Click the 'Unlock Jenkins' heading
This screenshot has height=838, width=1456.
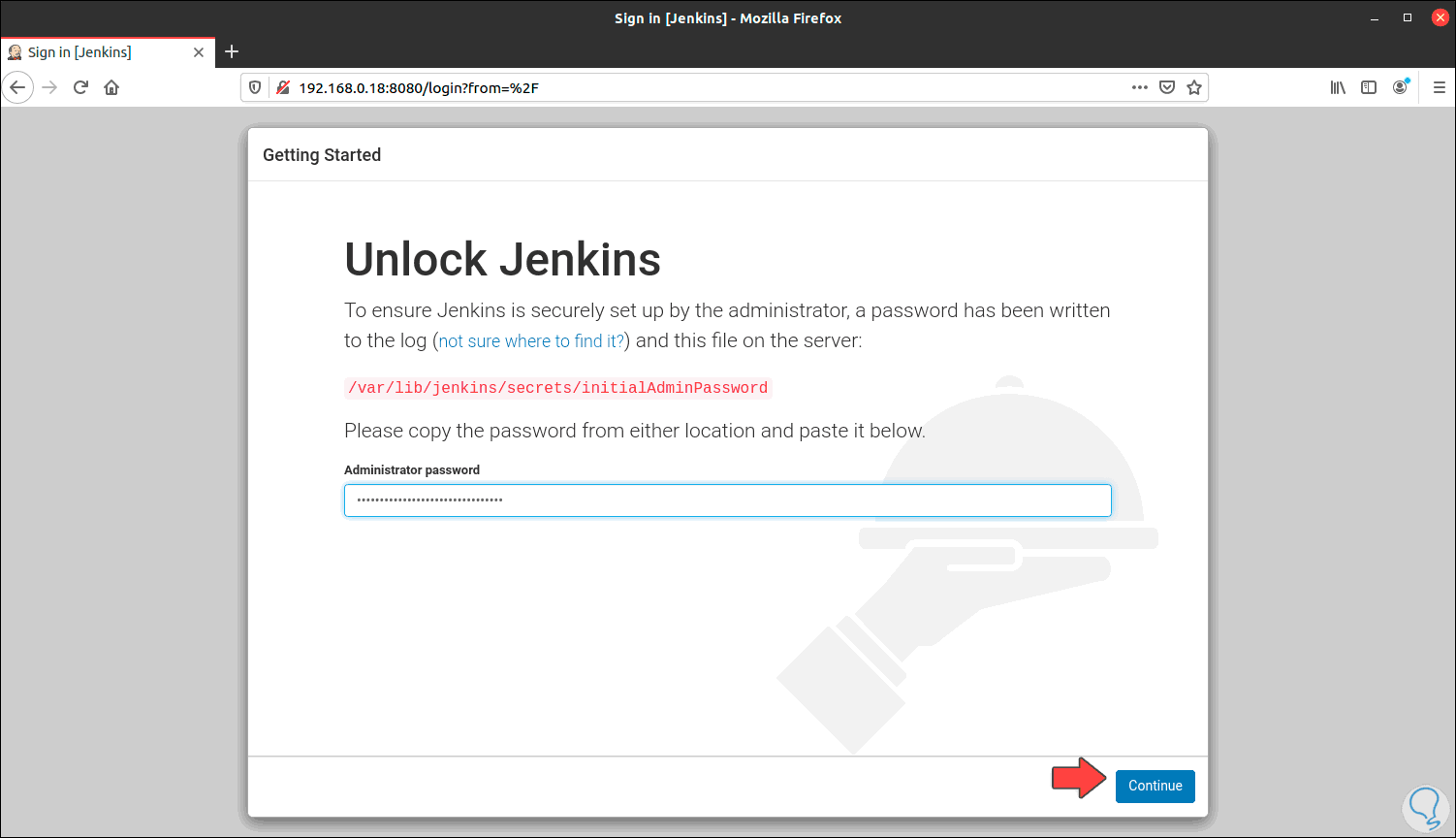pos(502,259)
